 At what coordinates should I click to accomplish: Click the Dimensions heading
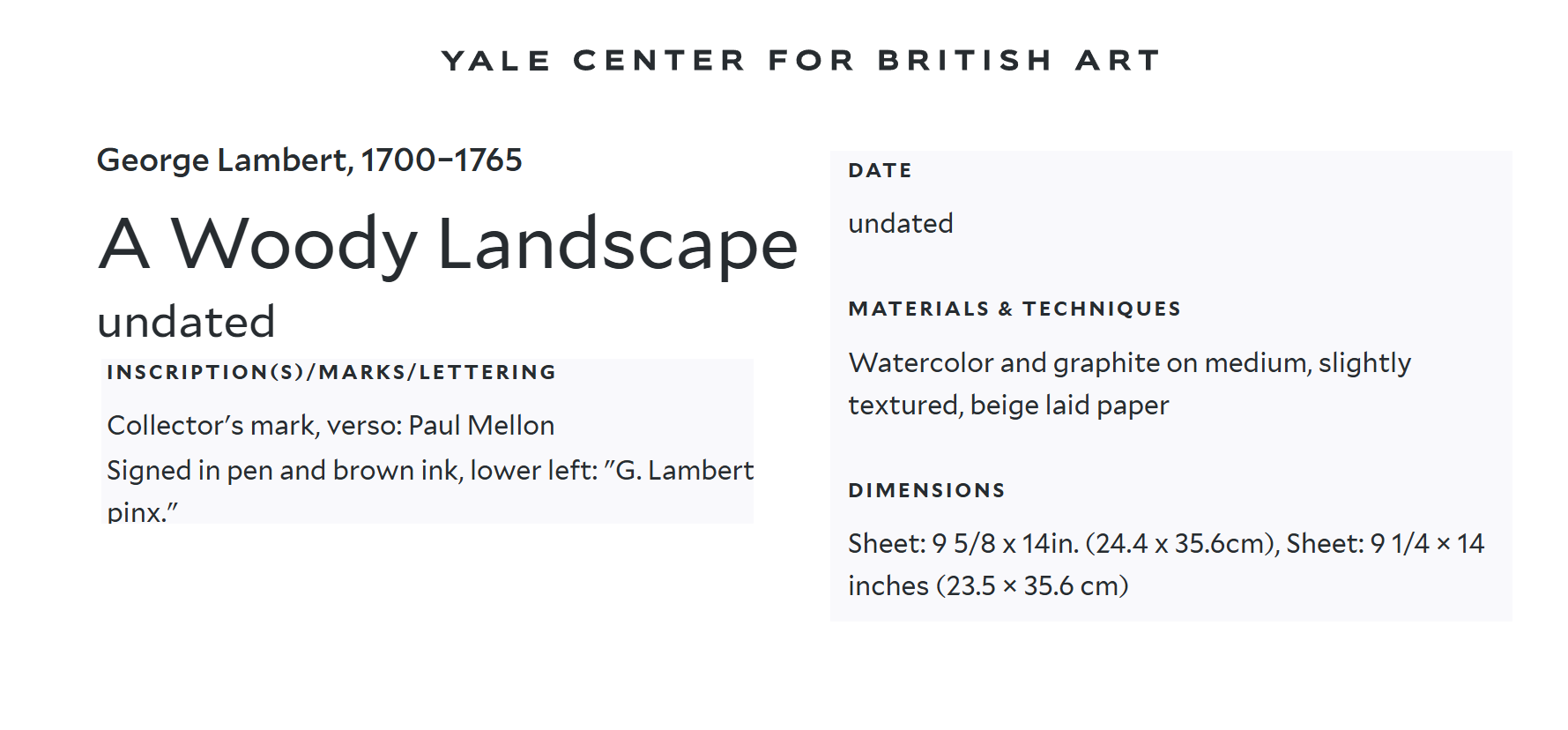point(926,490)
